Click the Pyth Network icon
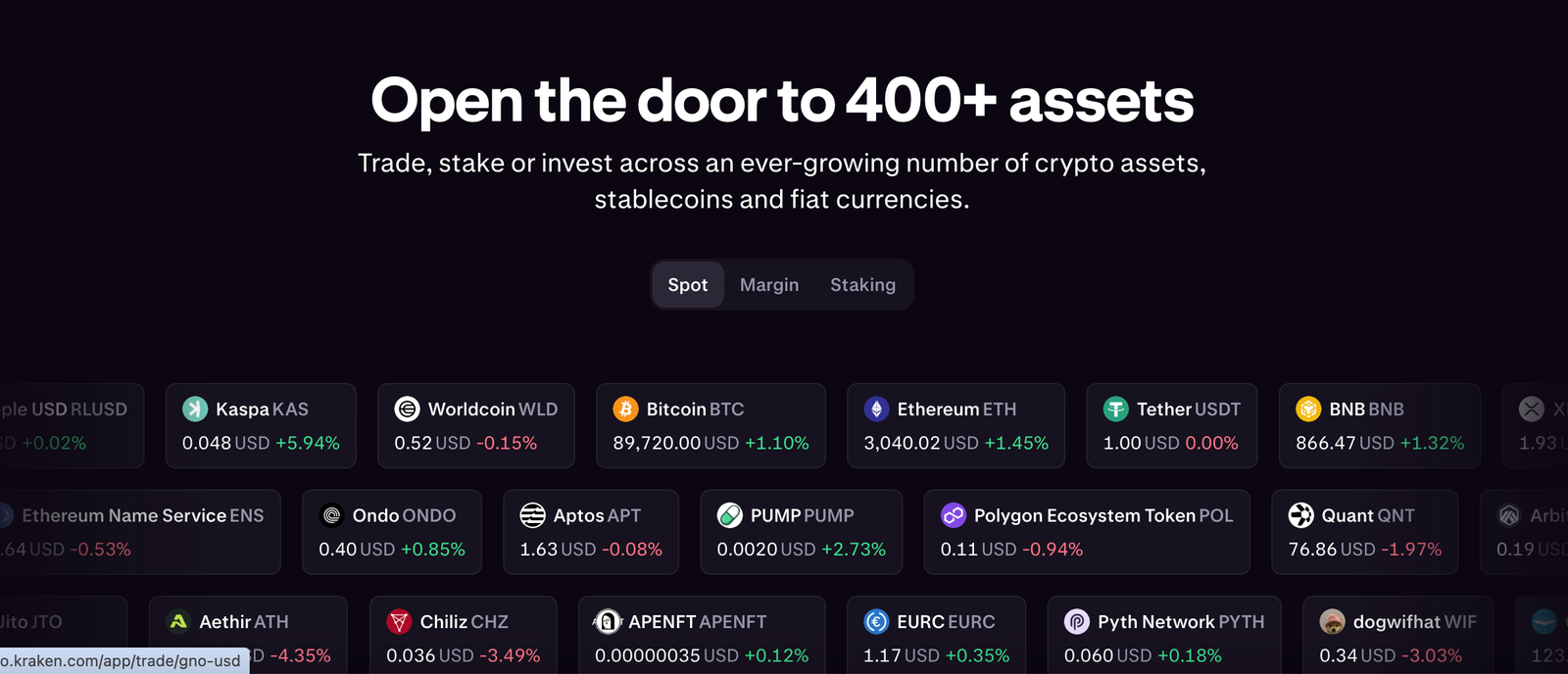This screenshot has width=1568, height=674. [x=1077, y=621]
